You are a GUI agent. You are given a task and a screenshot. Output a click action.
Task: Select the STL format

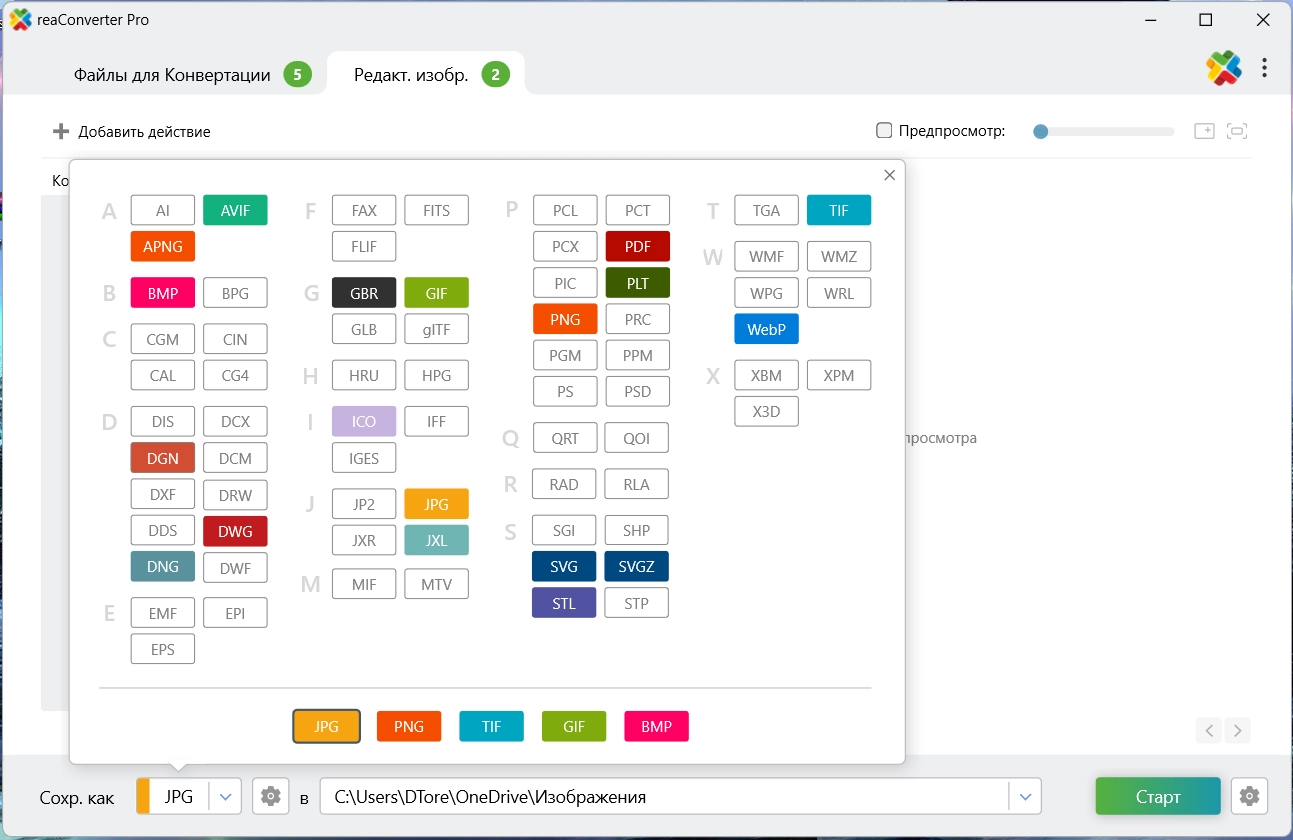point(564,603)
